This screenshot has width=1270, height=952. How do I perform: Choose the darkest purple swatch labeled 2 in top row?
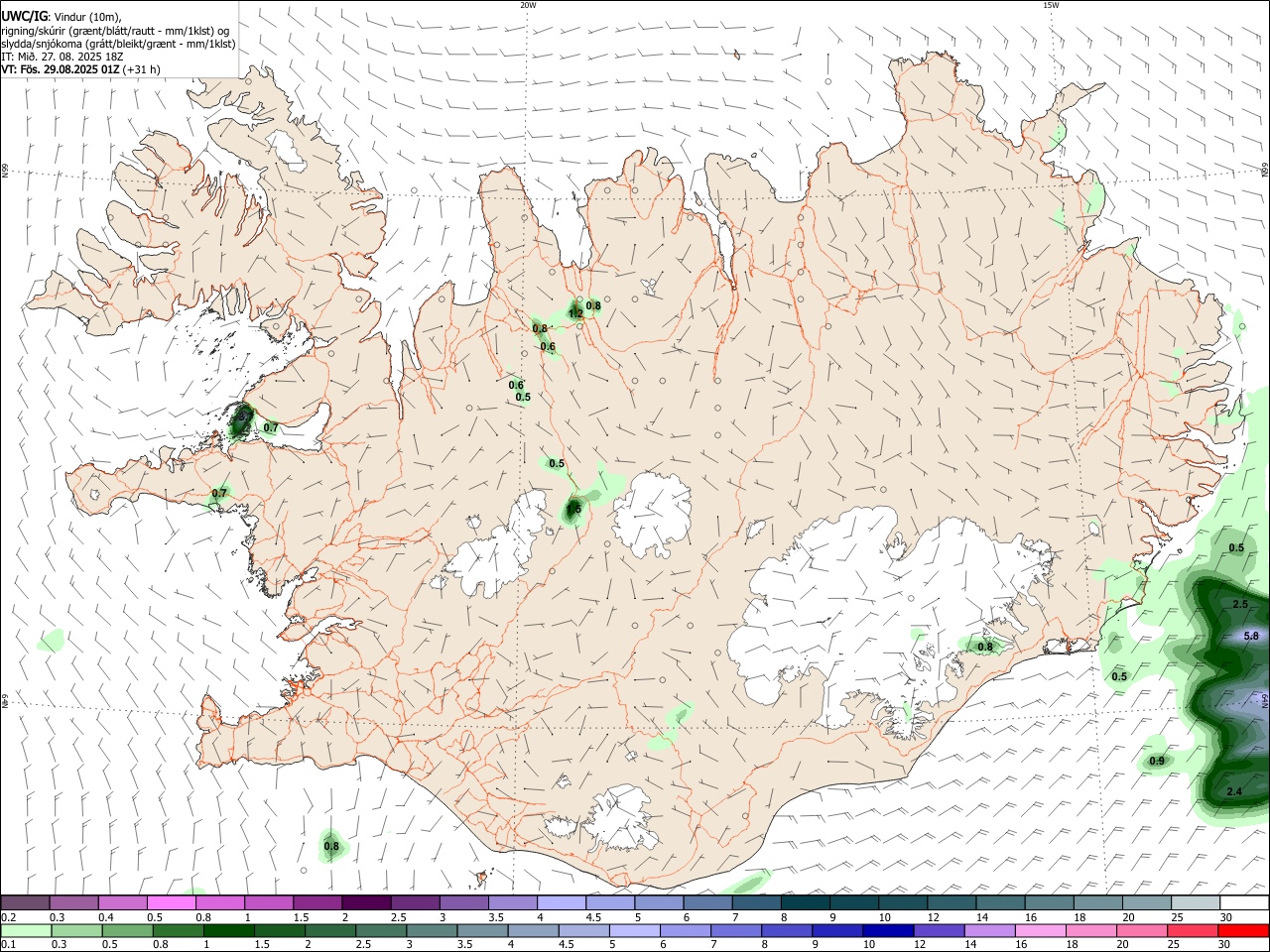pyautogui.click(x=365, y=903)
